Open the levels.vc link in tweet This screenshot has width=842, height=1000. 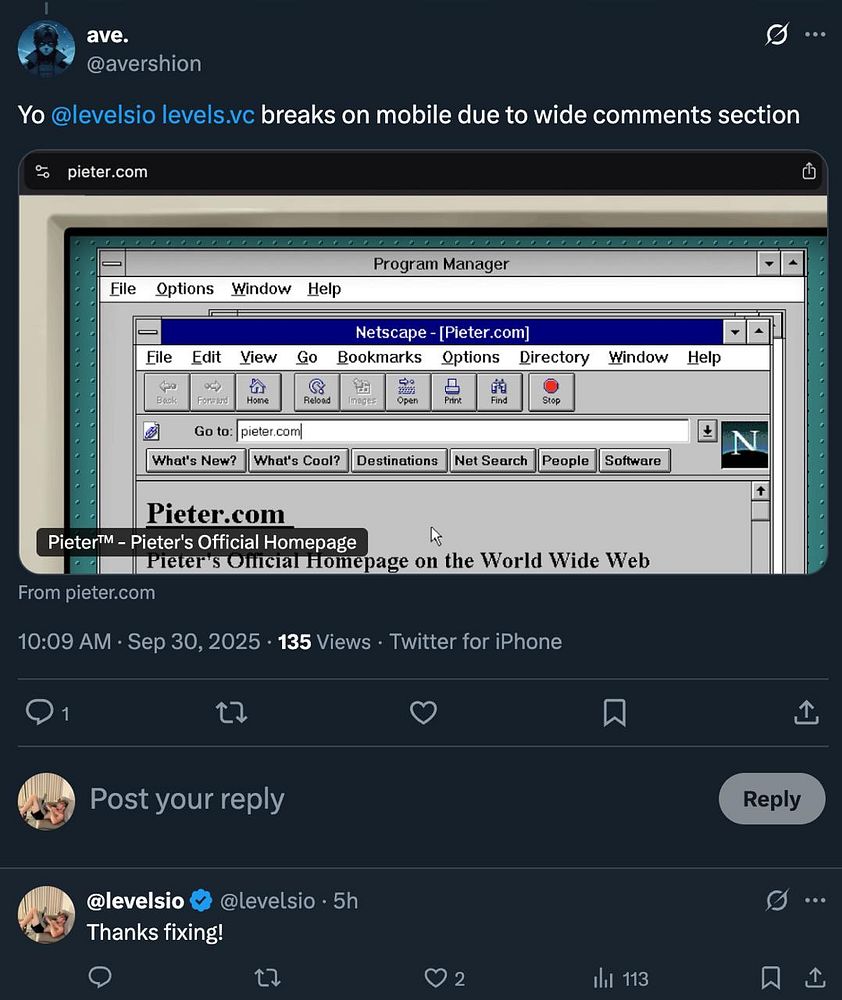point(208,115)
